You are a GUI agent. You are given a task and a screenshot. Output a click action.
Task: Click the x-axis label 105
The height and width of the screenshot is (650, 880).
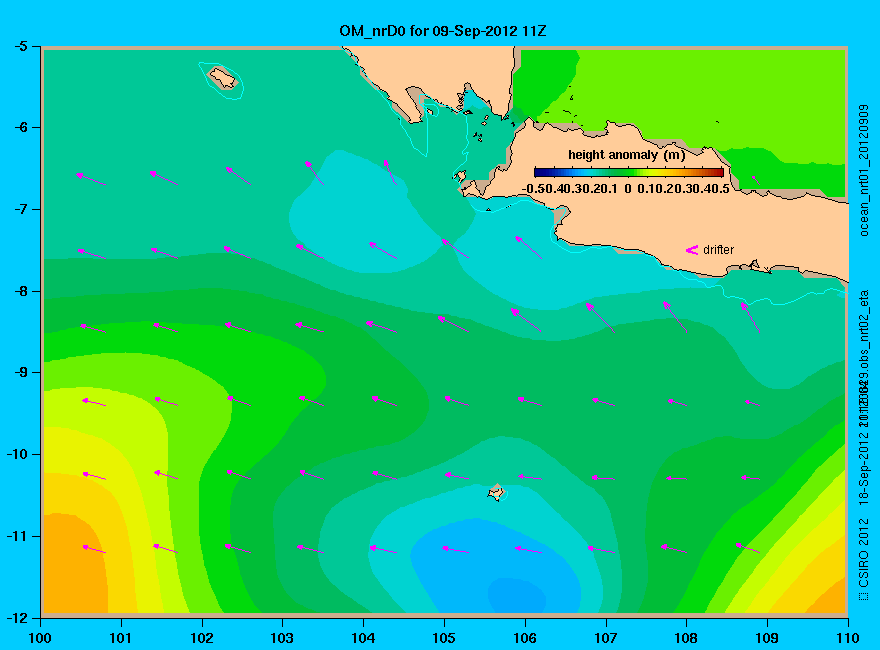pyautogui.click(x=444, y=638)
